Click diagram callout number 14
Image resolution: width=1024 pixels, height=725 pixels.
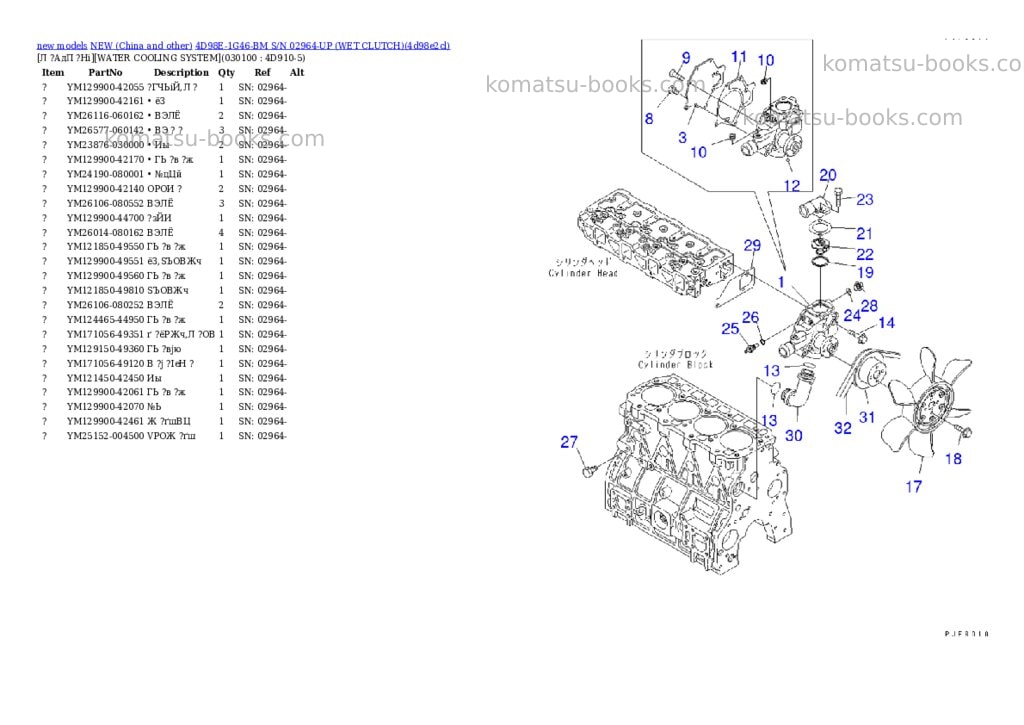(x=886, y=323)
